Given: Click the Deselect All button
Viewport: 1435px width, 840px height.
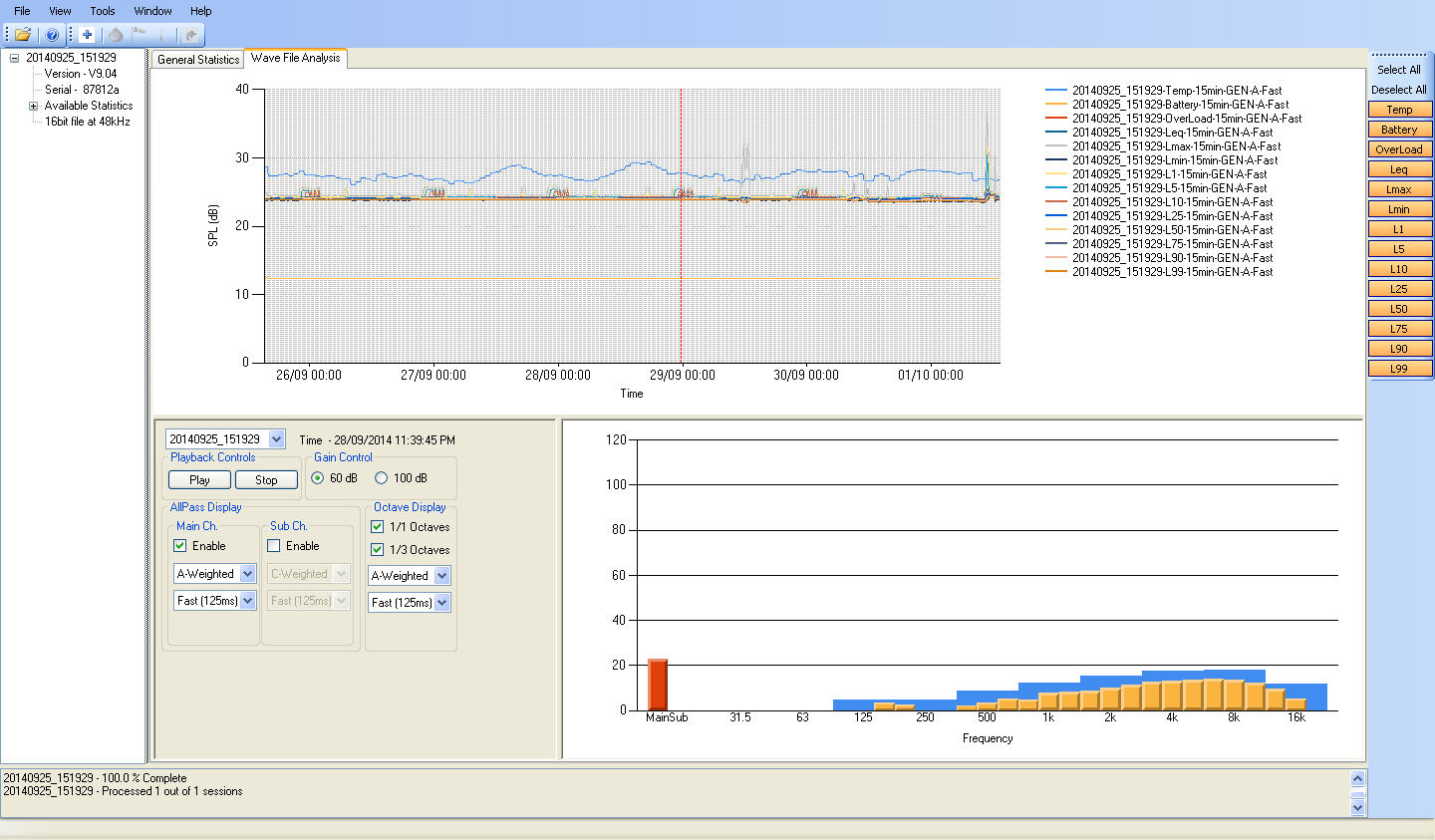Looking at the screenshot, I should coord(1398,90).
